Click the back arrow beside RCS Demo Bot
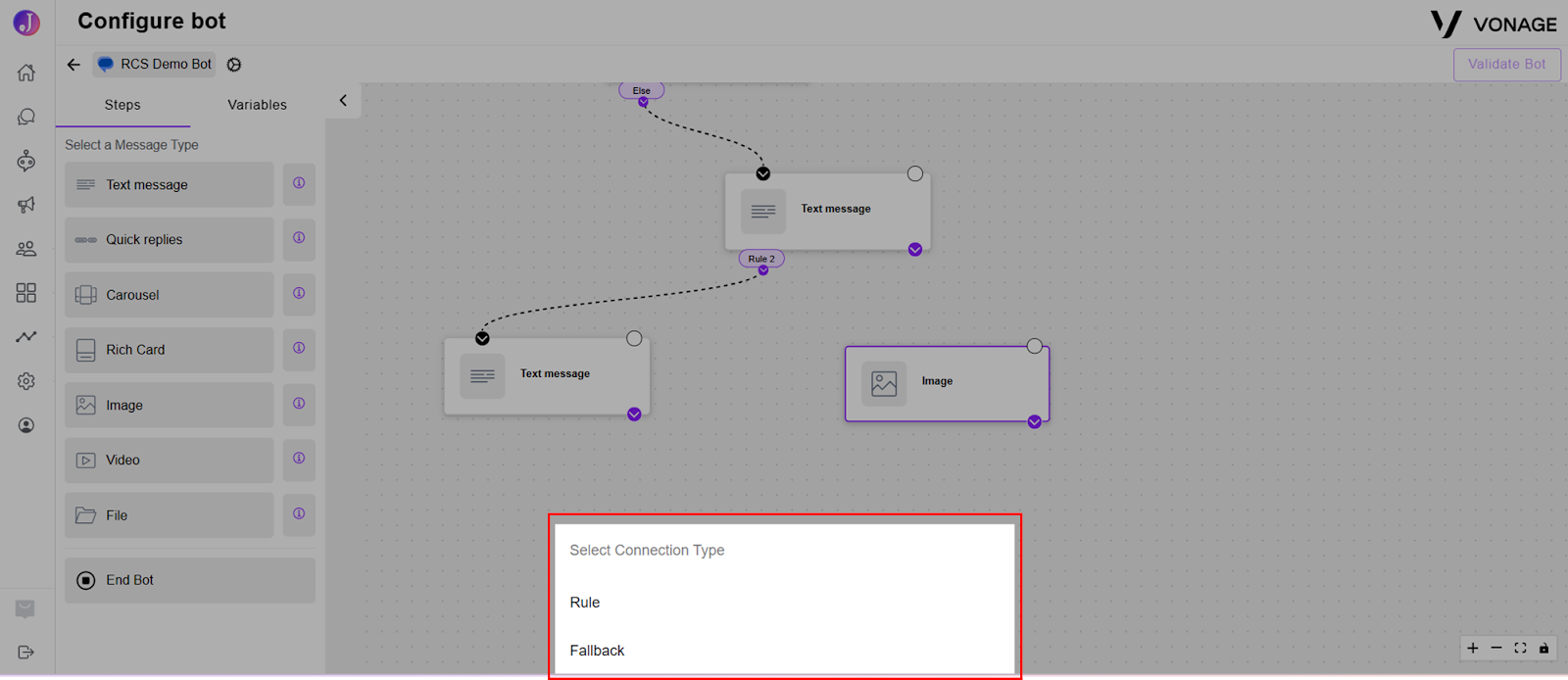The width and height of the screenshot is (1568, 680). [73, 65]
